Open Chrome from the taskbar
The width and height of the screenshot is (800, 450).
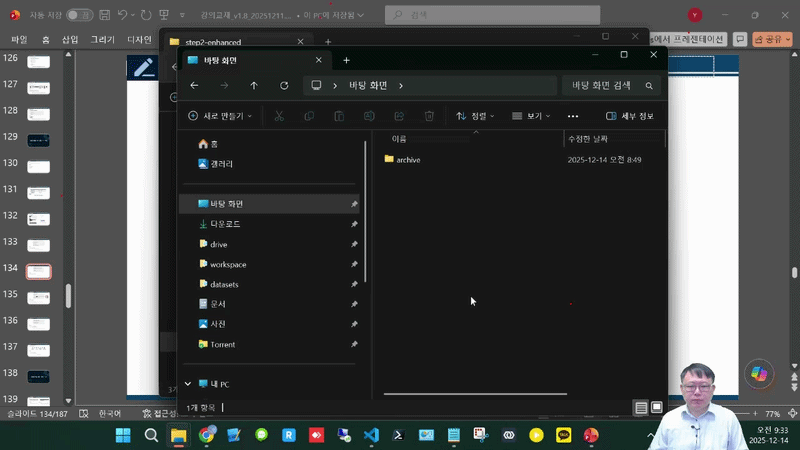pos(207,435)
